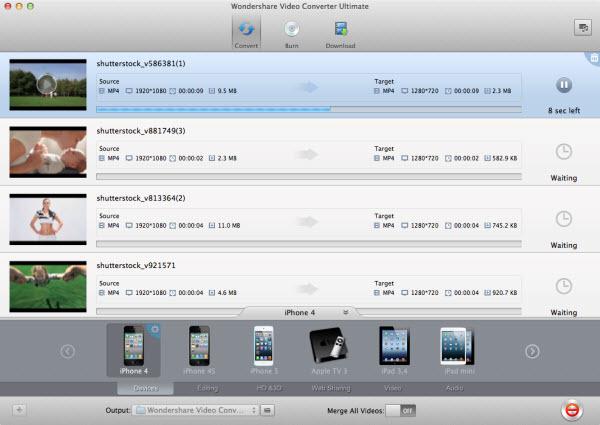Choose the Apple TV 3 device preset
The image size is (600, 425).
coord(329,350)
